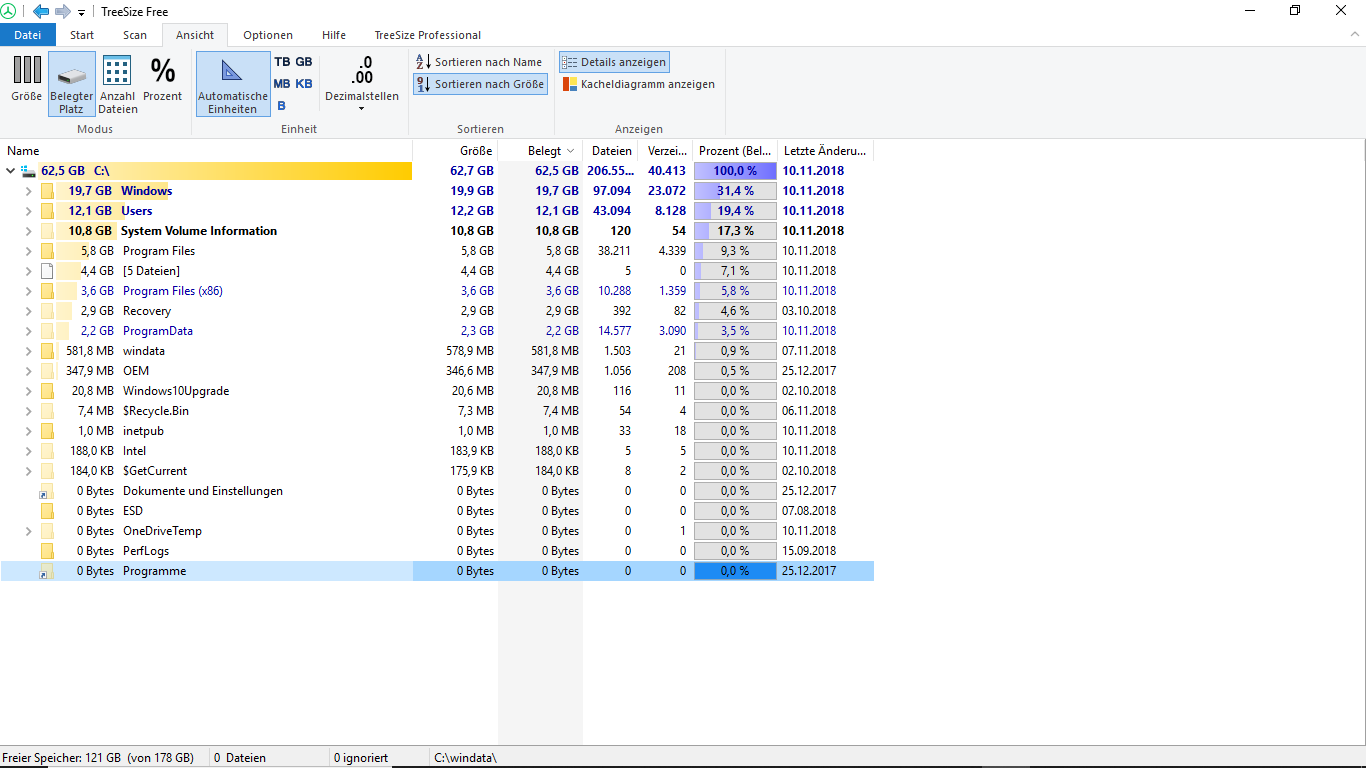This screenshot has width=1366, height=768.
Task: Click the OEM folder icon
Action: tap(47, 371)
